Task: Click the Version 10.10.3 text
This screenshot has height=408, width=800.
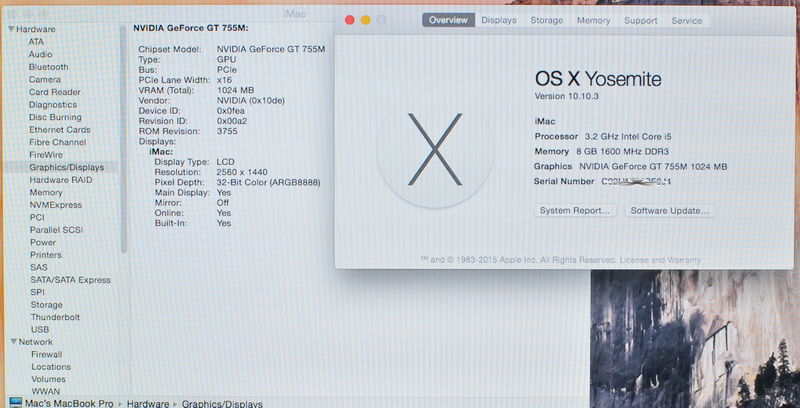Action: (568, 96)
